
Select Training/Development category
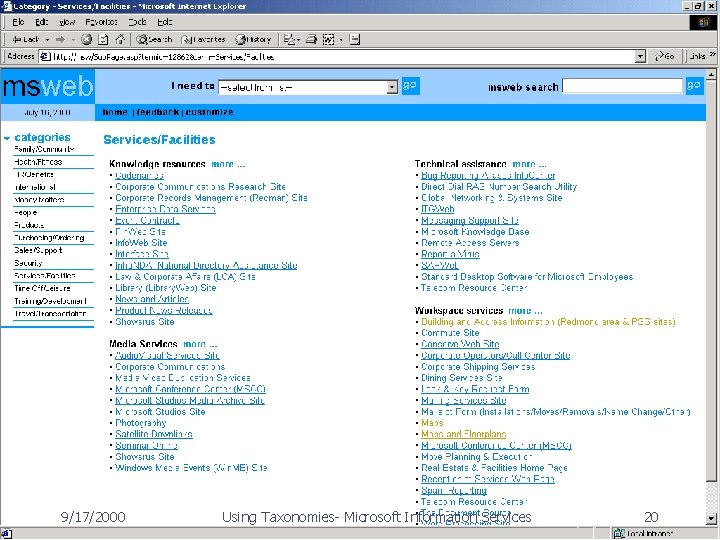[x=51, y=301]
